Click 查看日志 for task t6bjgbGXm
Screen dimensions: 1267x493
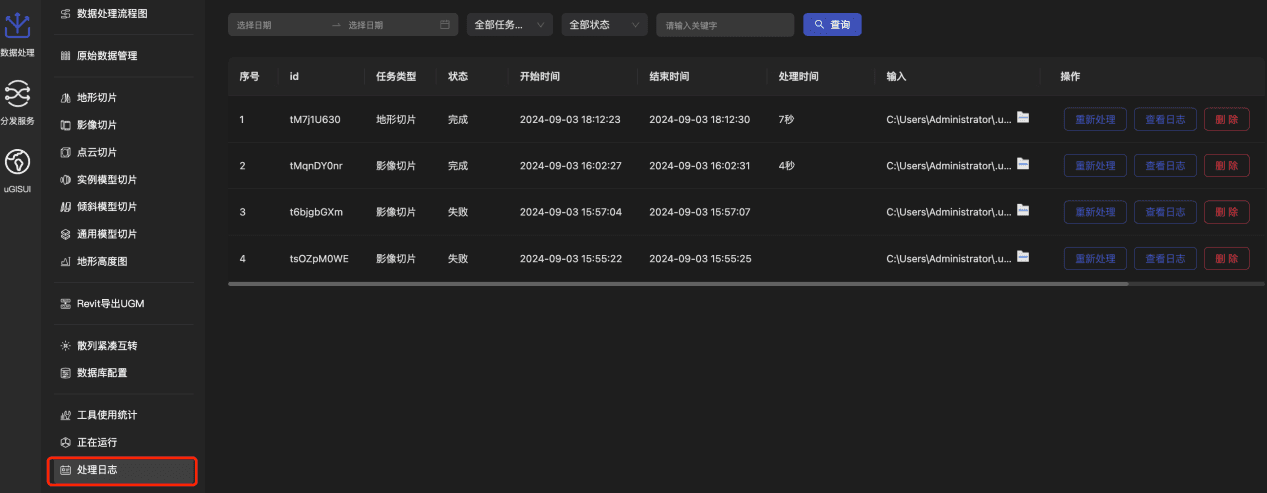(x=1165, y=212)
